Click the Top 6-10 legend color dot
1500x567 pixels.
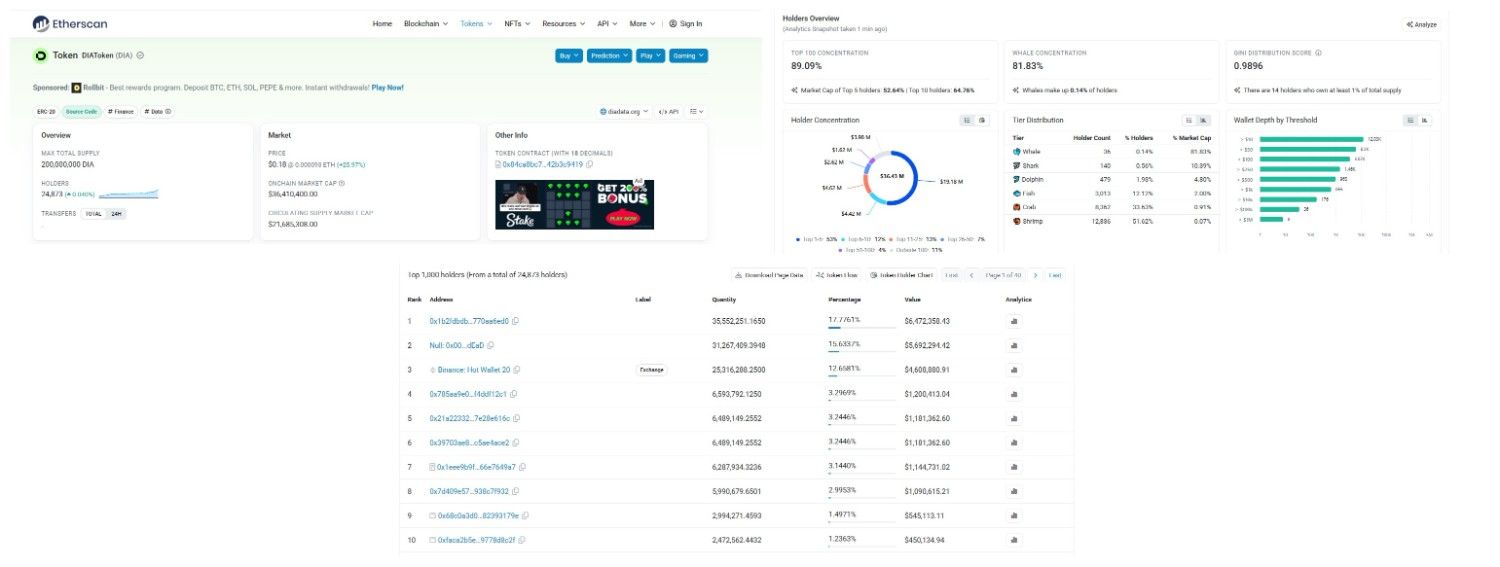point(842,240)
